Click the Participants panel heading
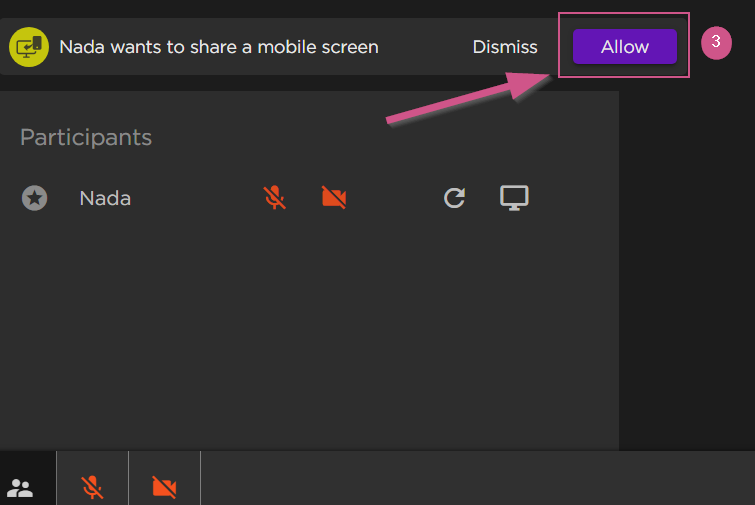Screen dimensions: 755x505 coord(86,138)
